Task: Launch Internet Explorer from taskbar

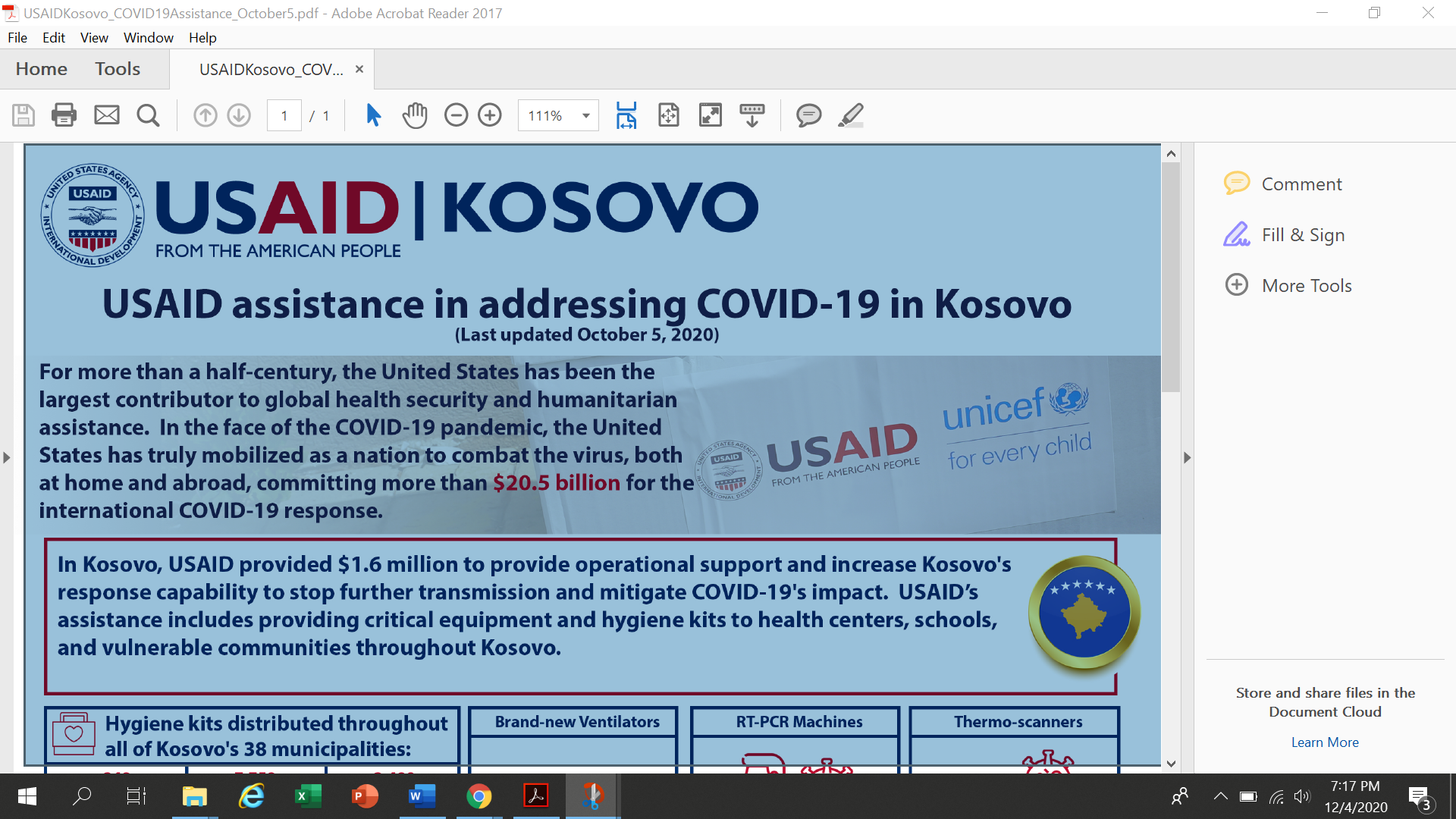Action: (251, 796)
